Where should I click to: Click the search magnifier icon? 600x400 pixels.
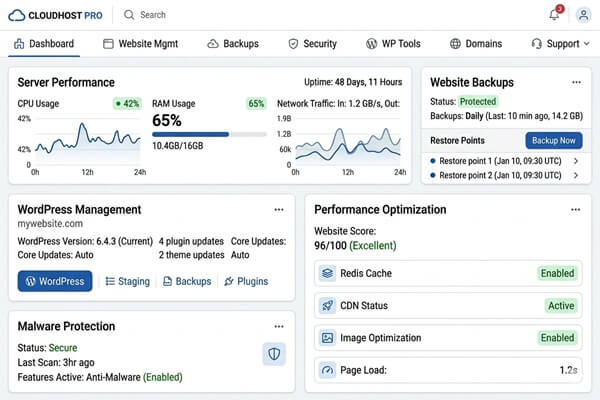(x=129, y=15)
